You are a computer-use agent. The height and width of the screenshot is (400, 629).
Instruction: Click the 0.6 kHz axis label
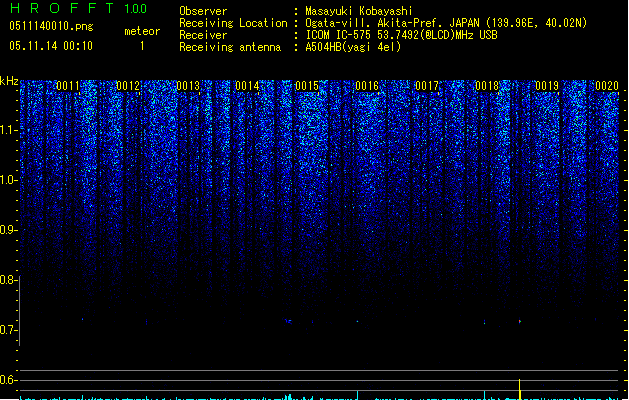pyautogui.click(x=8, y=380)
